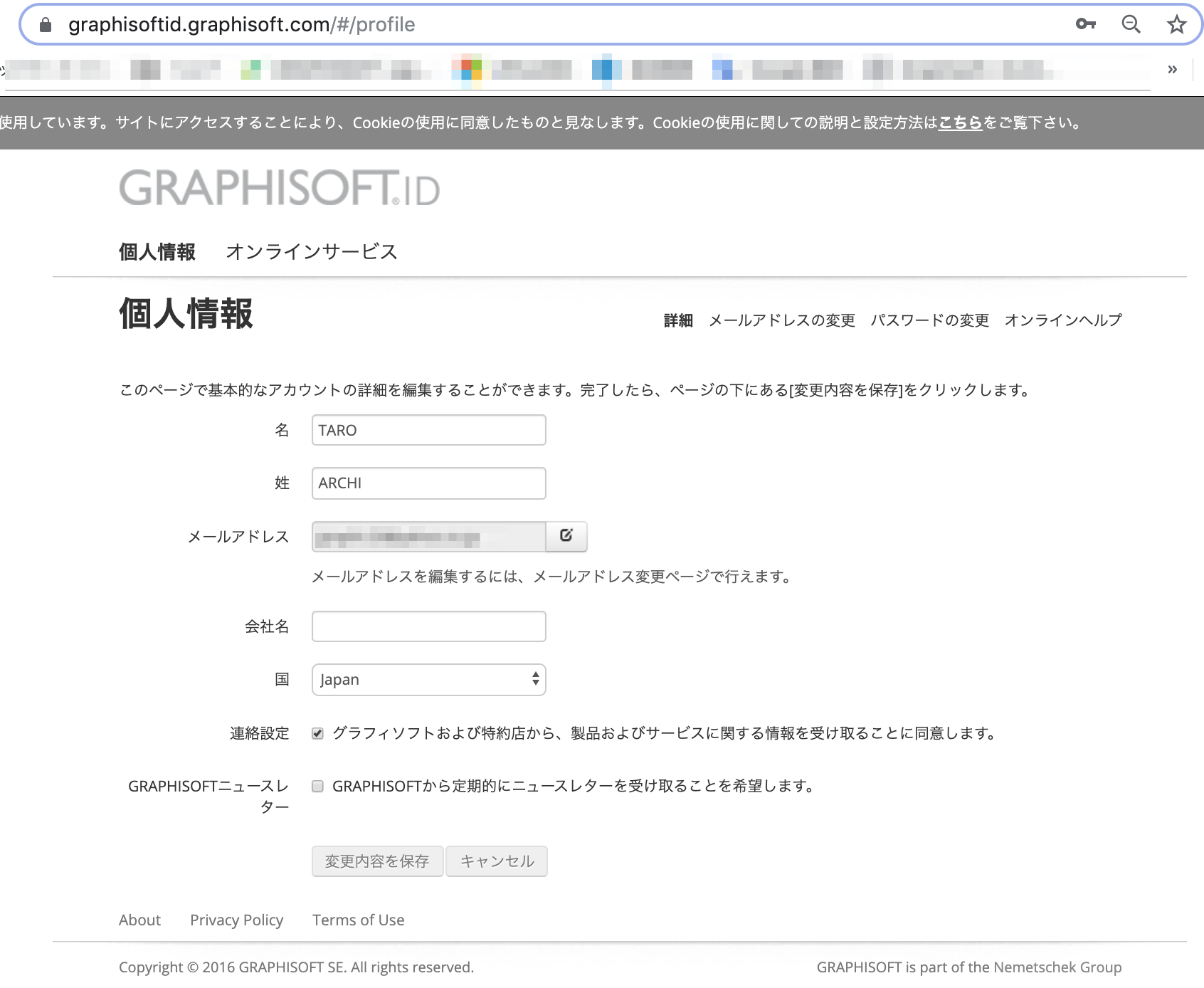
Task: Click the GRAPHISOFT ID logo
Action: (279, 187)
